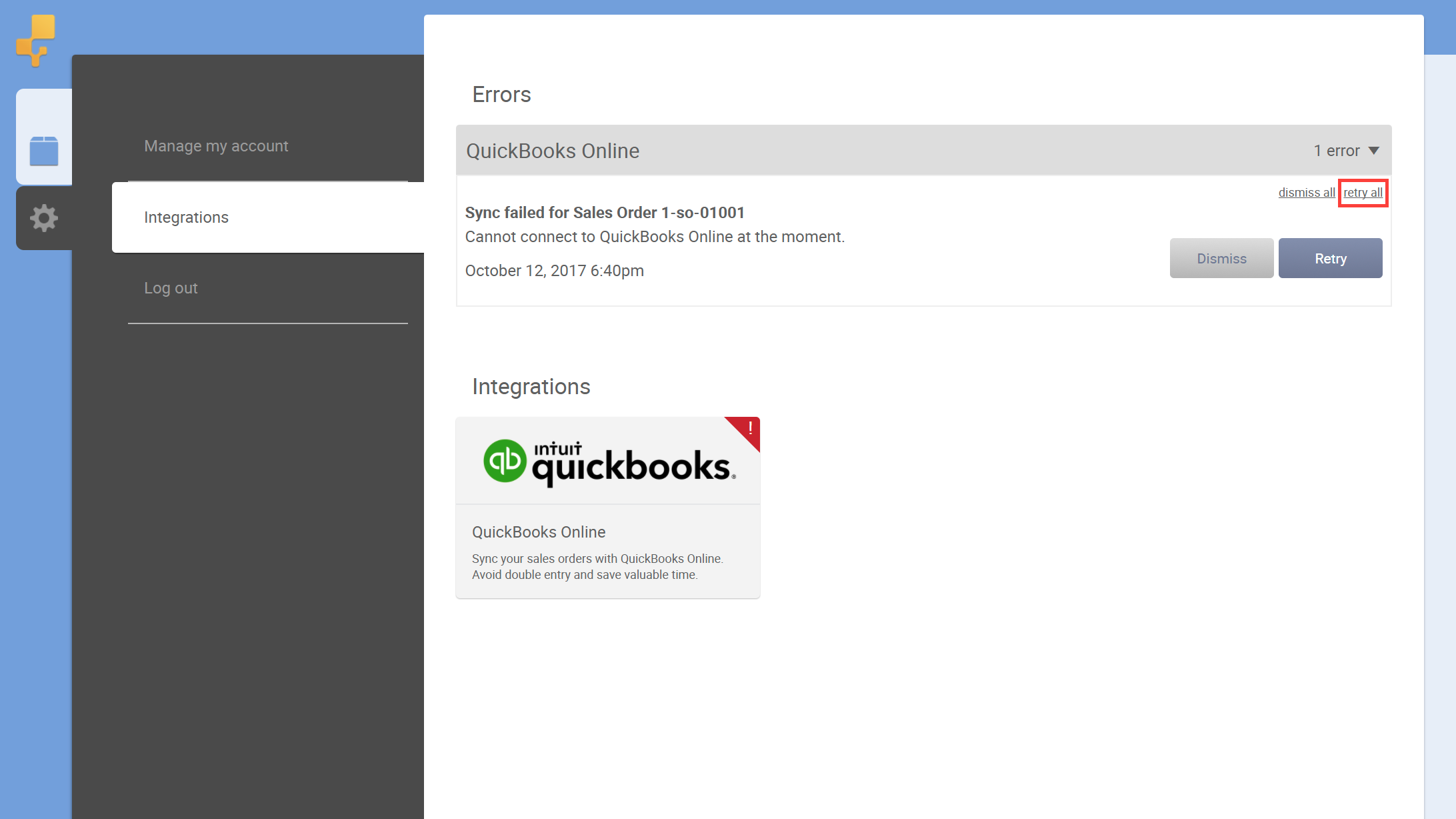Click the 'Sync your sales orders' description

[x=597, y=567]
